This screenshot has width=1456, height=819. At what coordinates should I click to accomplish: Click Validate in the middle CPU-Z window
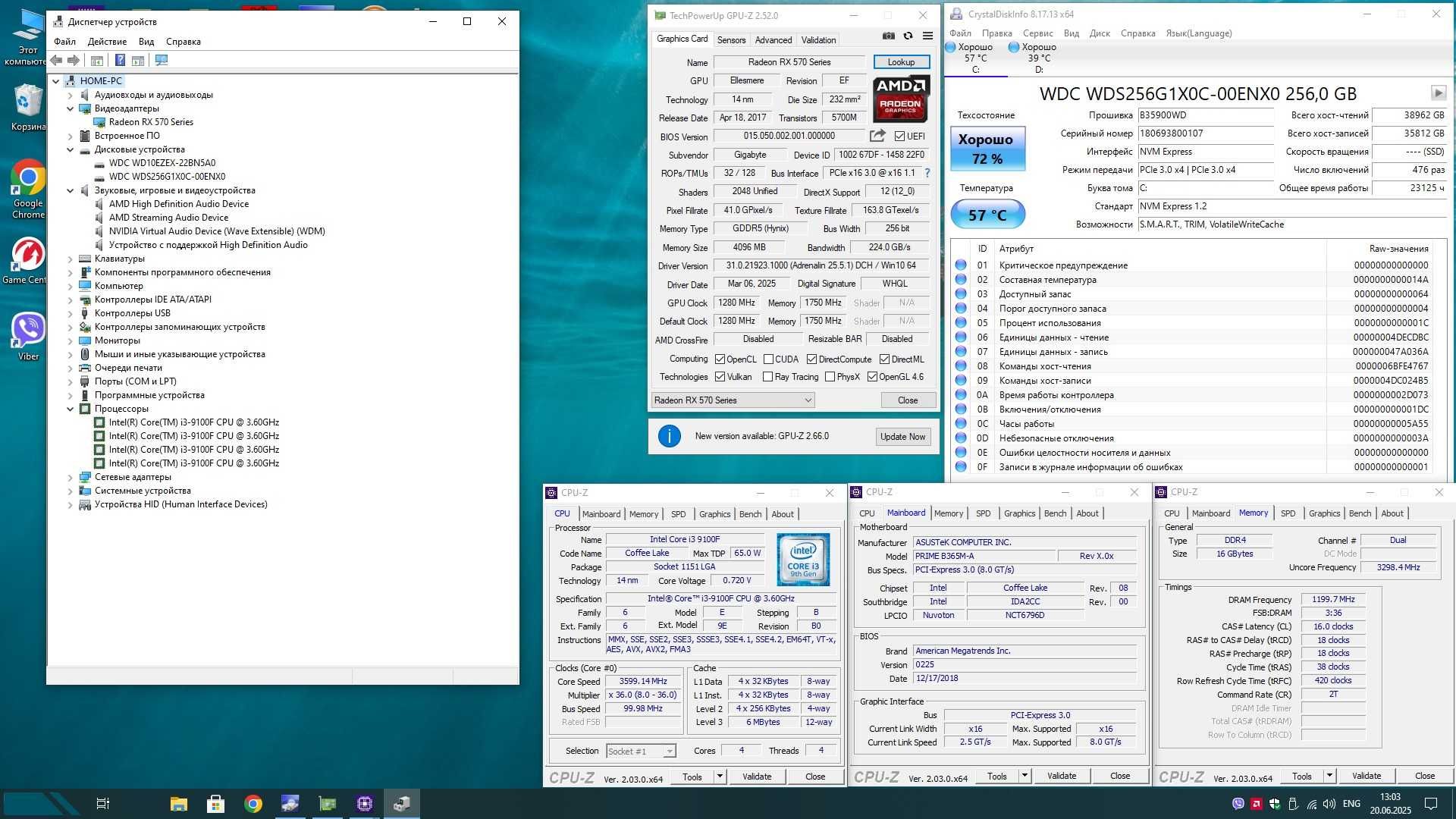click(x=1062, y=776)
